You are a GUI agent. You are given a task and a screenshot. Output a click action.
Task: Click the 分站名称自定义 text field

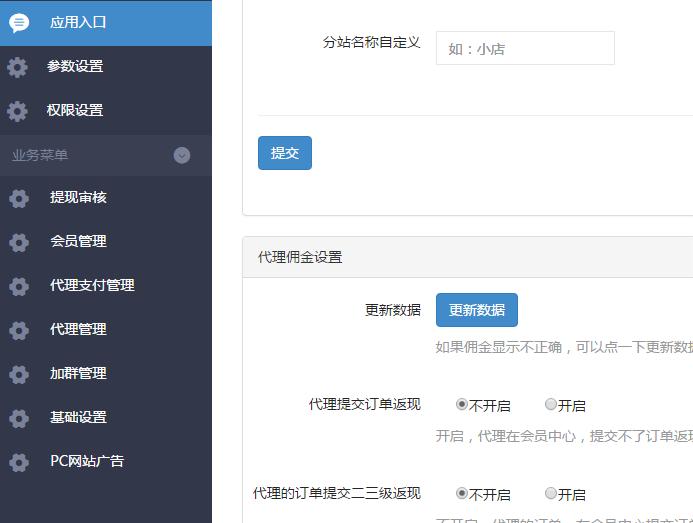(524, 48)
